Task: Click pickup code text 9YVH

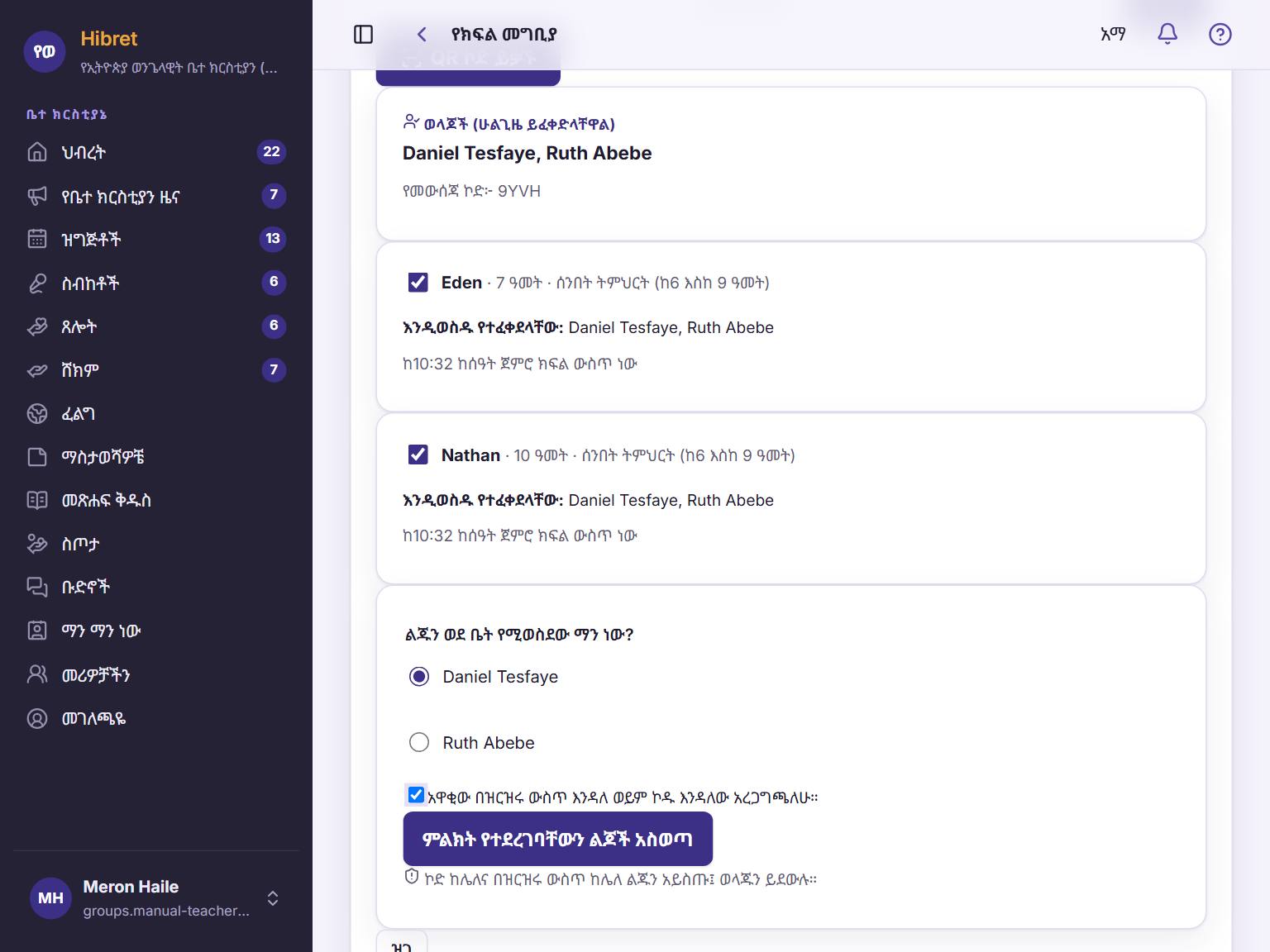Action: (519, 191)
